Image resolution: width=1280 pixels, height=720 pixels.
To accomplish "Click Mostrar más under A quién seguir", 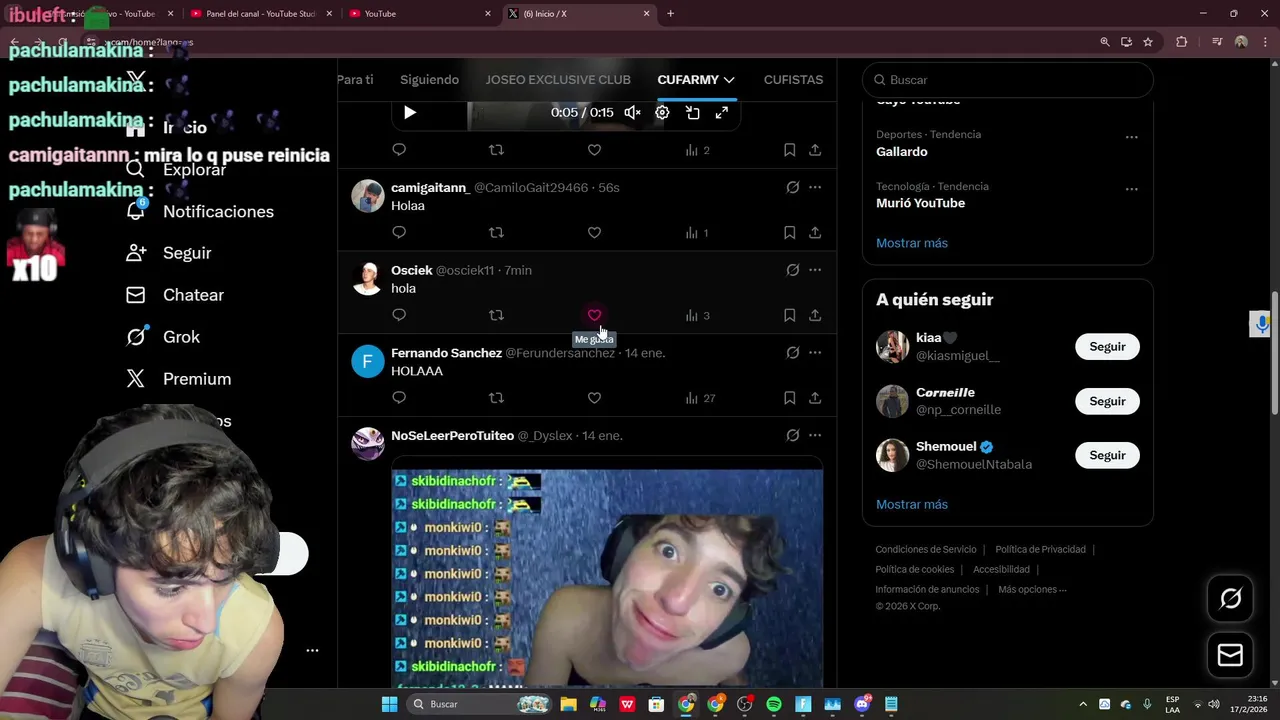I will pos(912,504).
